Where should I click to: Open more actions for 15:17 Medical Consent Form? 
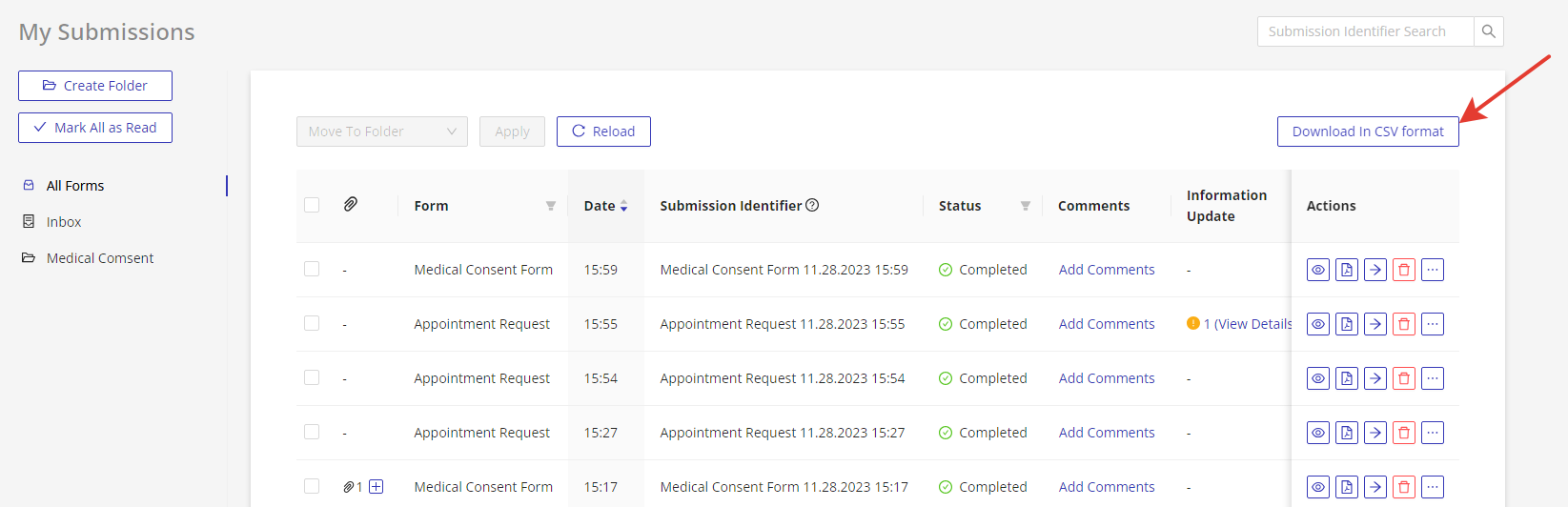click(1433, 487)
